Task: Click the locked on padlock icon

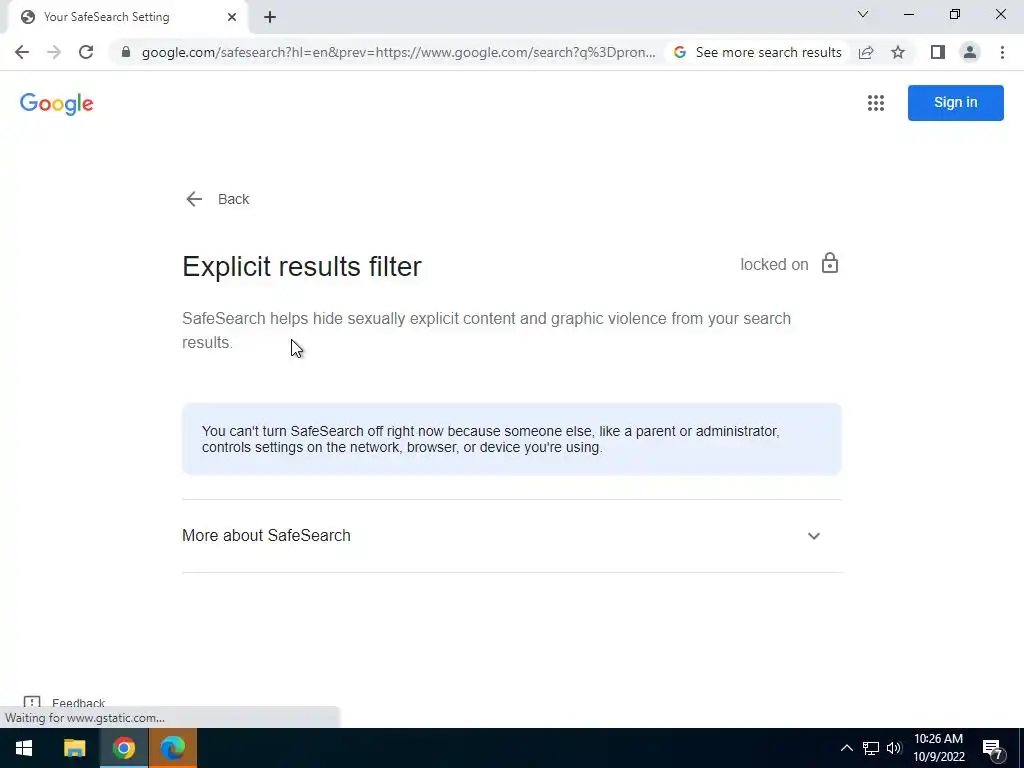Action: pyautogui.click(x=830, y=263)
